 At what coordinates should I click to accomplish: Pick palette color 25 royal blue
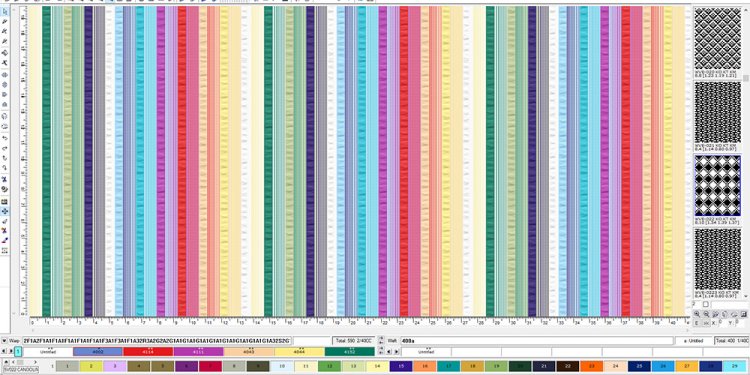click(x=640, y=366)
